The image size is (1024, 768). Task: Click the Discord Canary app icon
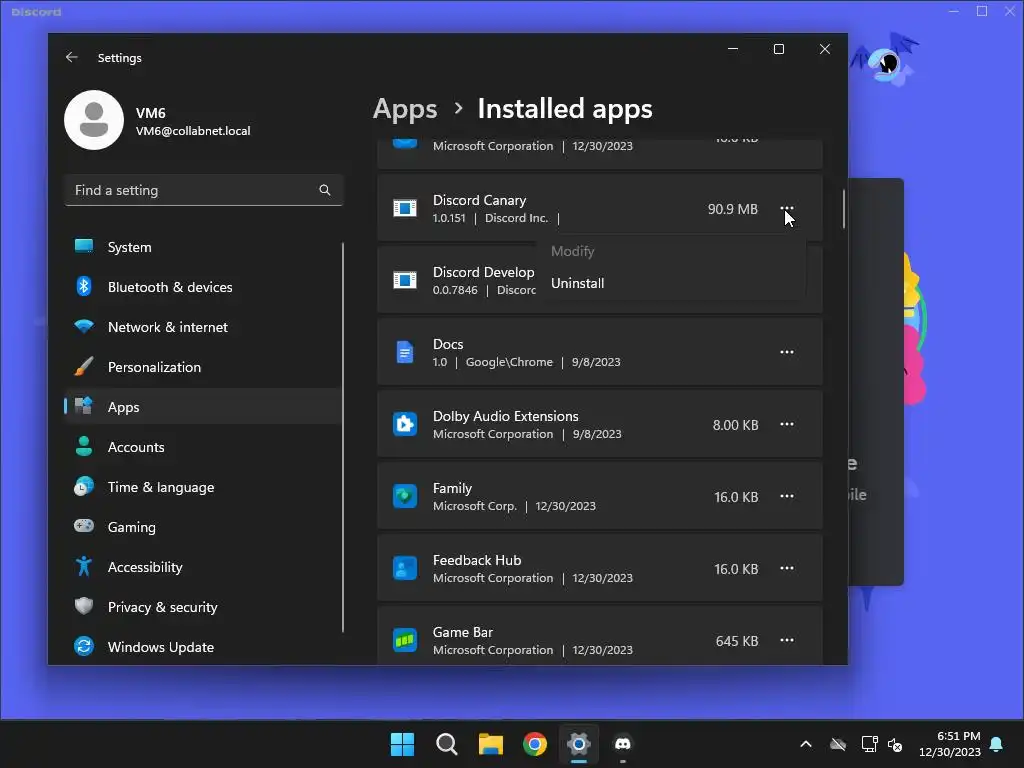click(405, 208)
